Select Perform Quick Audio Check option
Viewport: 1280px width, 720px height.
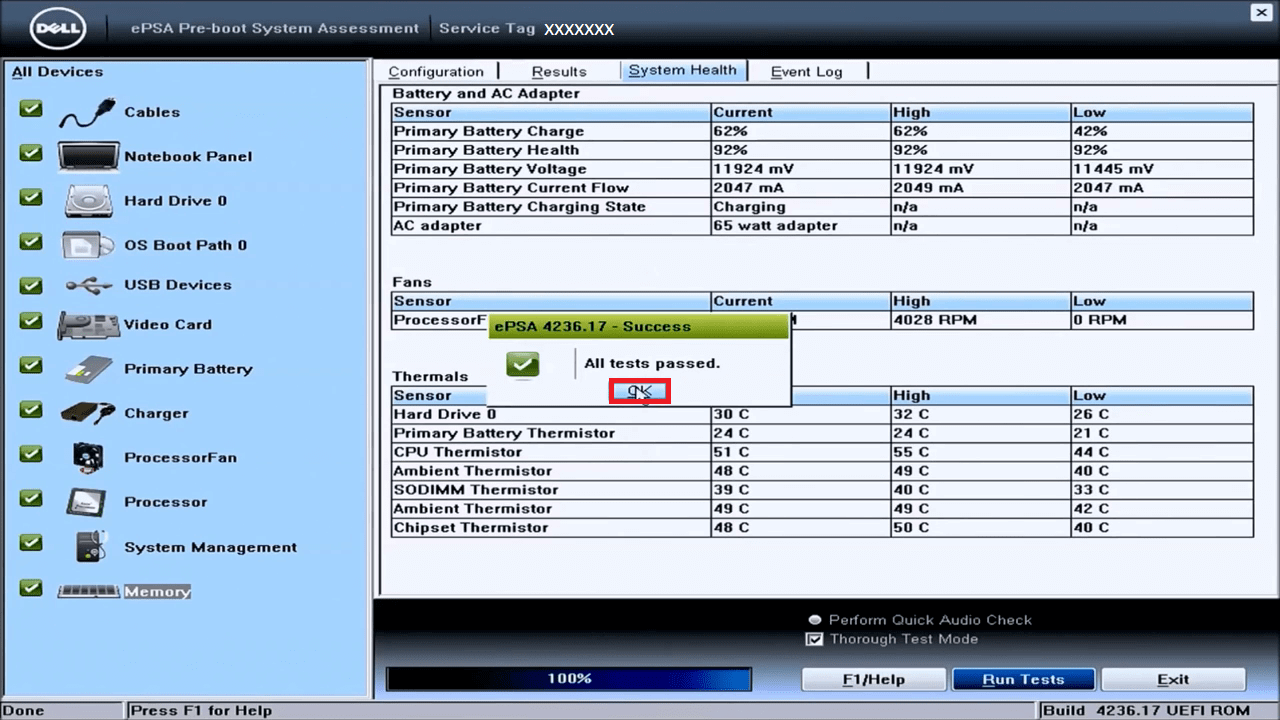tap(815, 620)
